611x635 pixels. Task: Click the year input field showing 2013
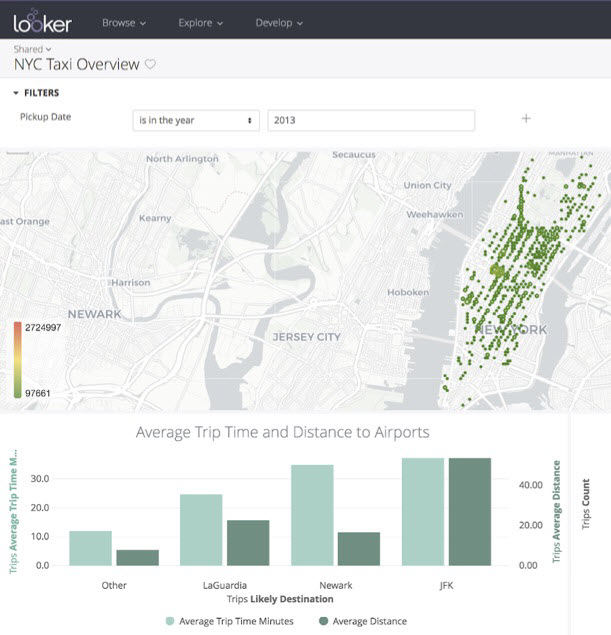pyautogui.click(x=370, y=120)
